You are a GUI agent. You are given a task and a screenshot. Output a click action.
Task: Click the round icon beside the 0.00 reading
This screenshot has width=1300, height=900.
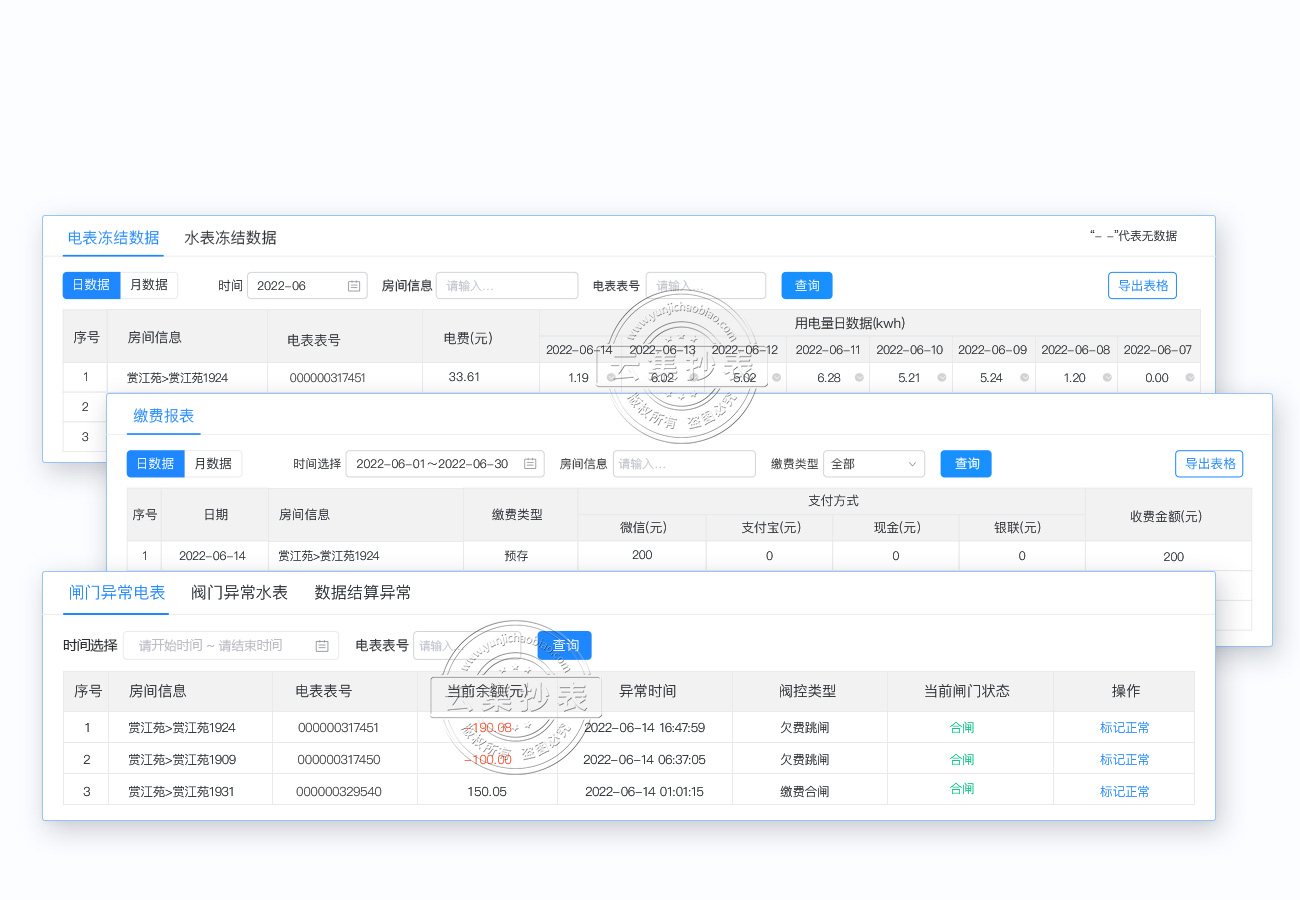click(x=1189, y=378)
